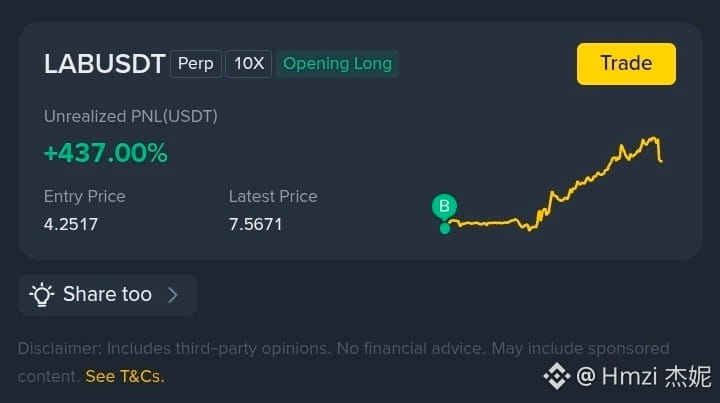Click the green B buy marker
This screenshot has height=403, width=720.
point(444,206)
